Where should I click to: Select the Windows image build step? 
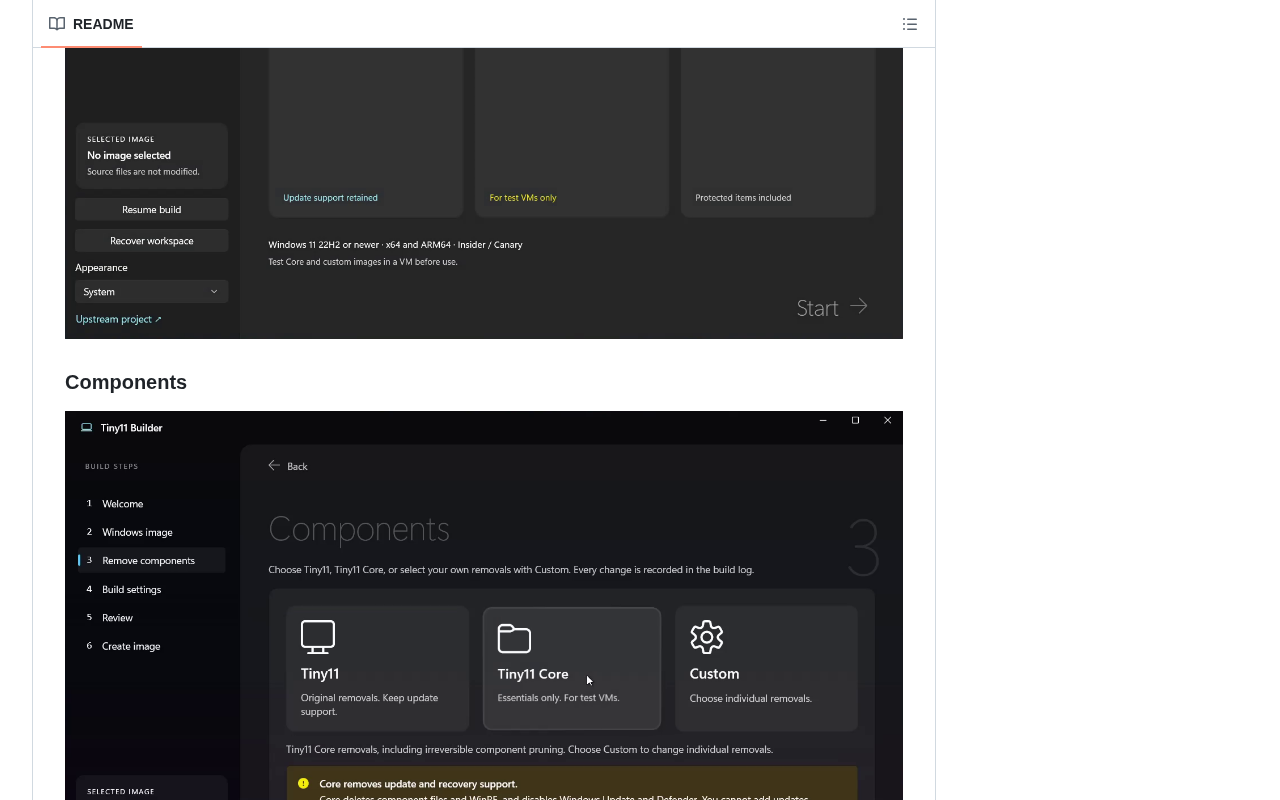152,532
